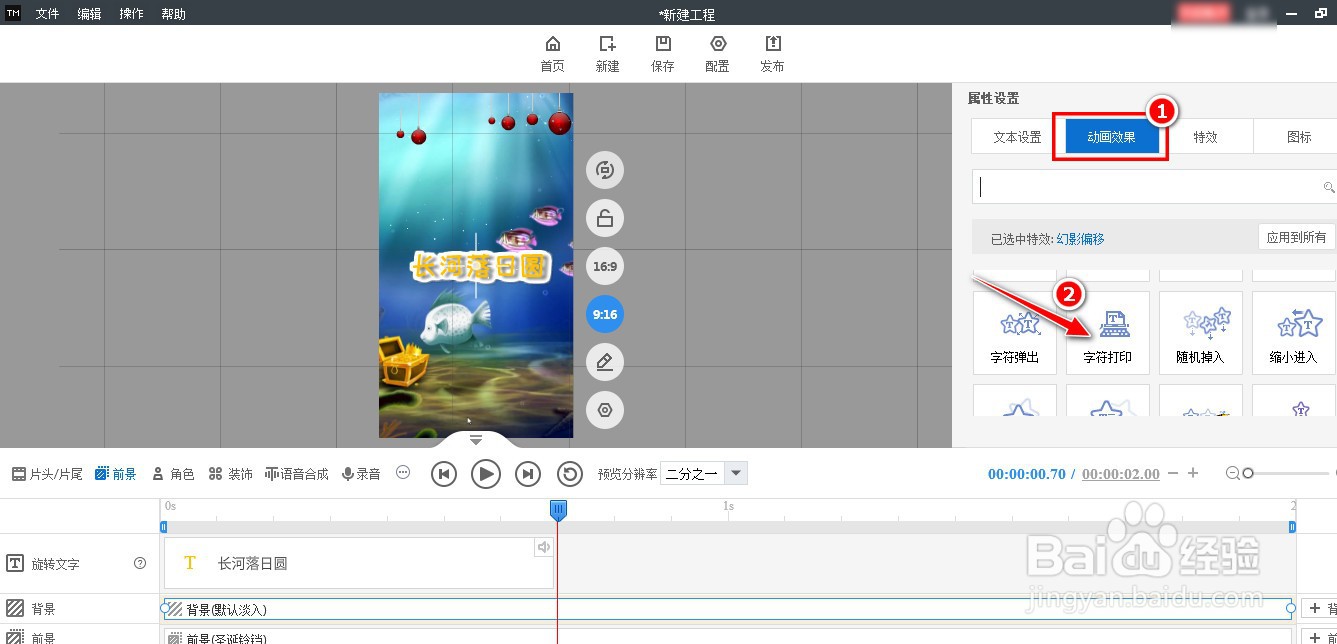1337x644 pixels.
Task: Click the timeline start handle
Action: click(164, 526)
